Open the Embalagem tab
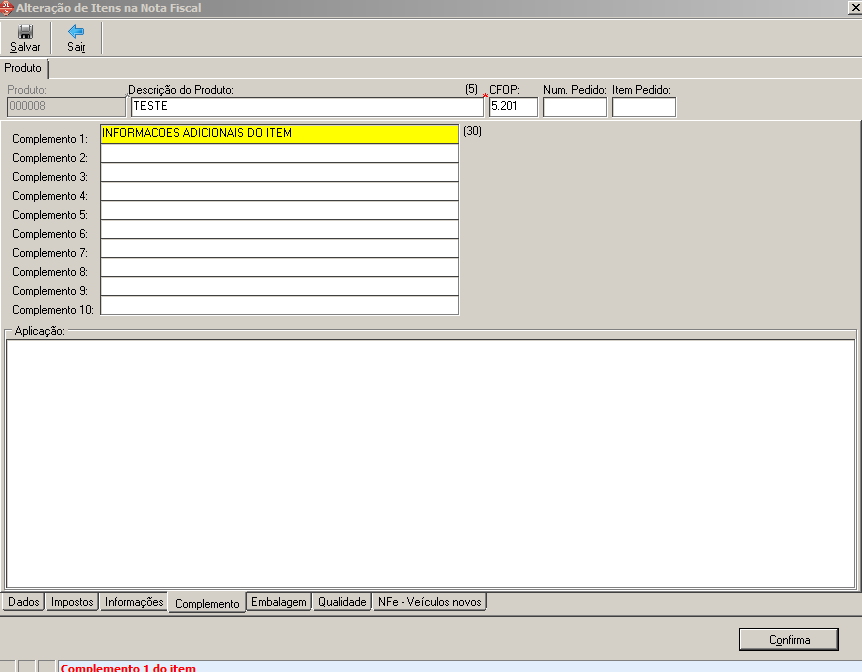Image resolution: width=862 pixels, height=672 pixels. click(279, 602)
